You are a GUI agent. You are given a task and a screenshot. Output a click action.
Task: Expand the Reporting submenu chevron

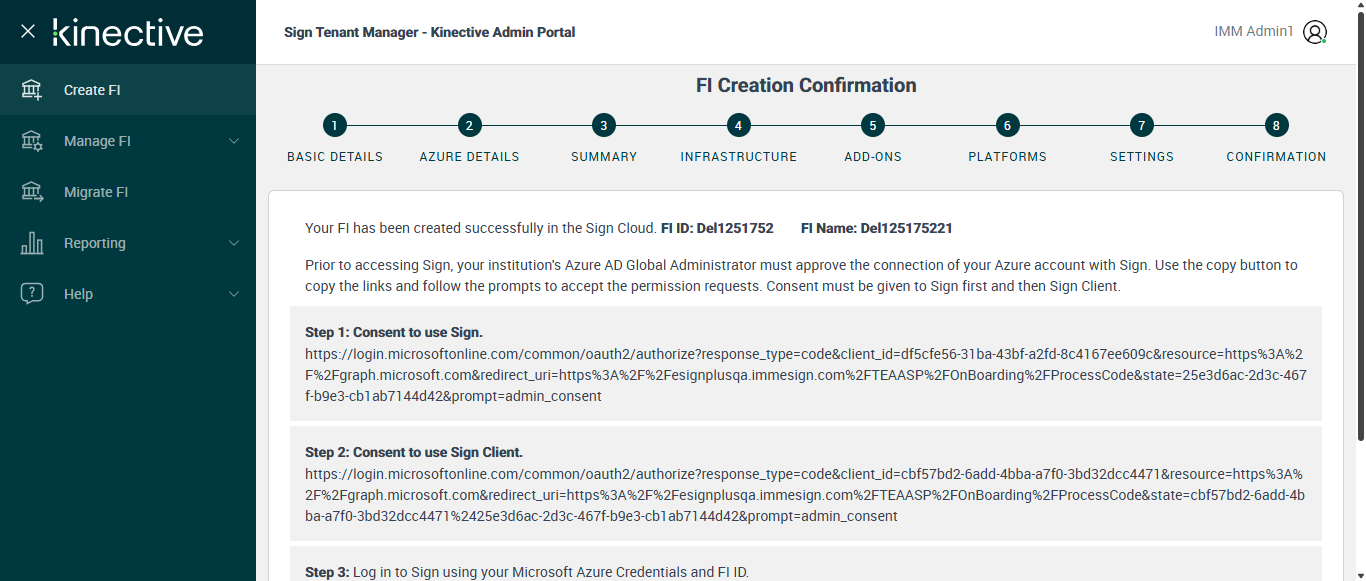234,243
